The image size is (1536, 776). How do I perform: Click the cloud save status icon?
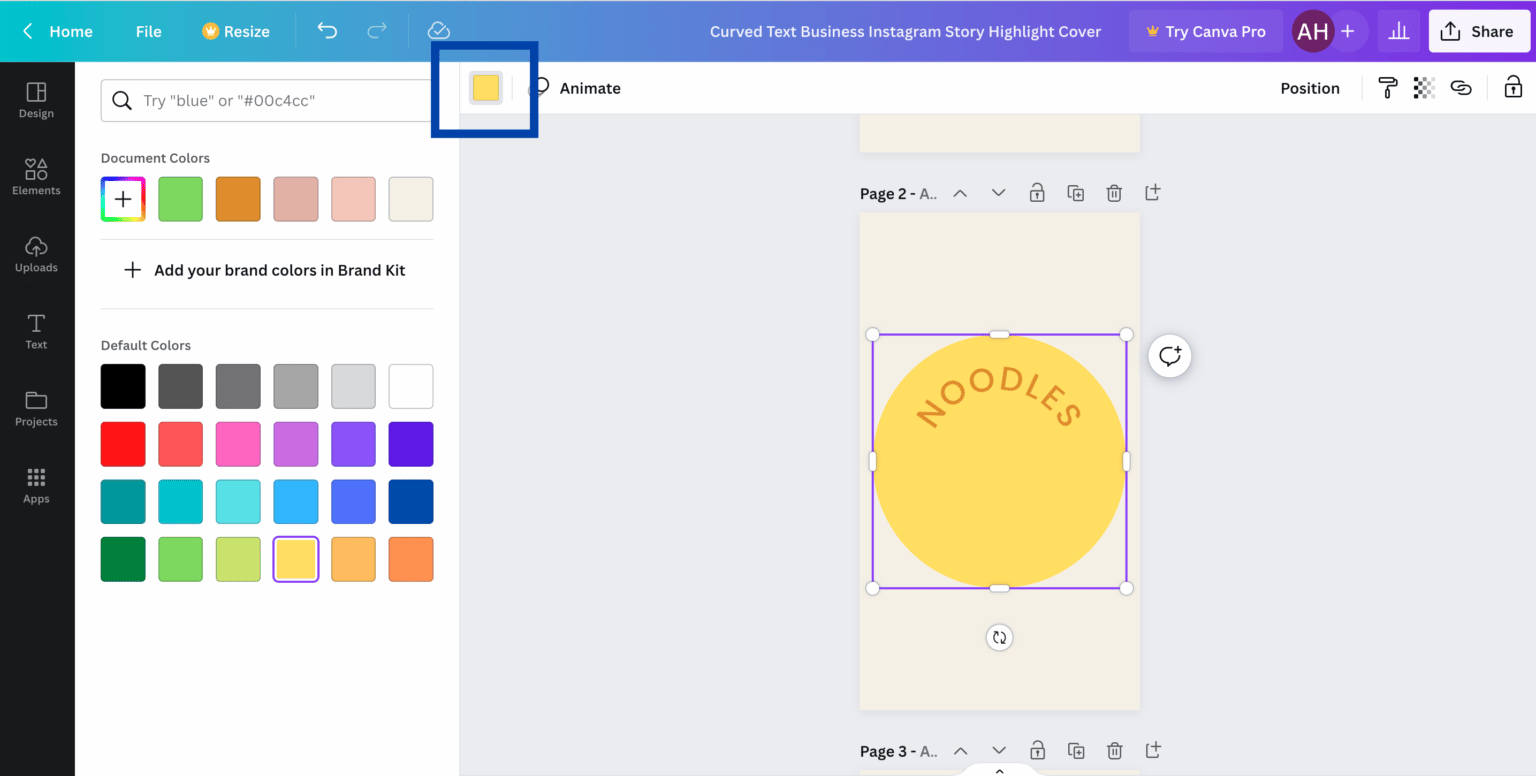pyautogui.click(x=438, y=31)
